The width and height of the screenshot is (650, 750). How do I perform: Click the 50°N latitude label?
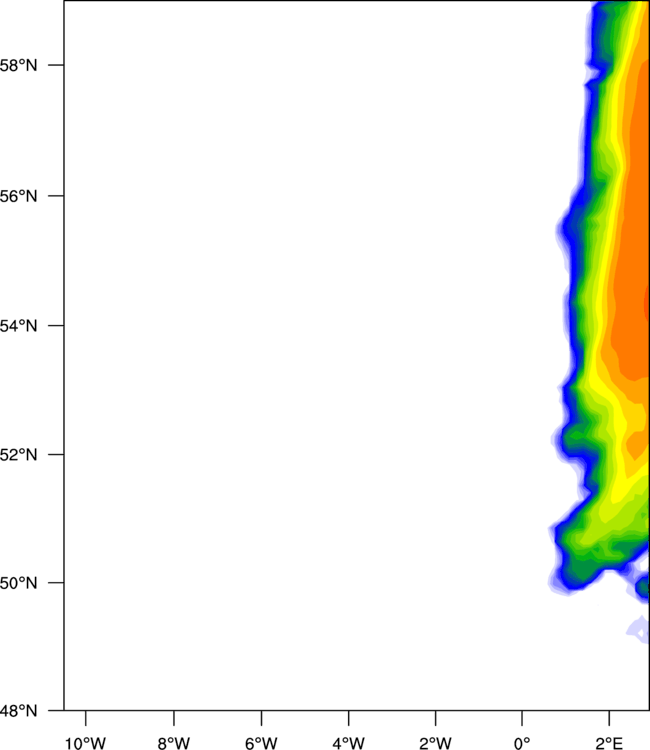pyautogui.click(x=18, y=583)
